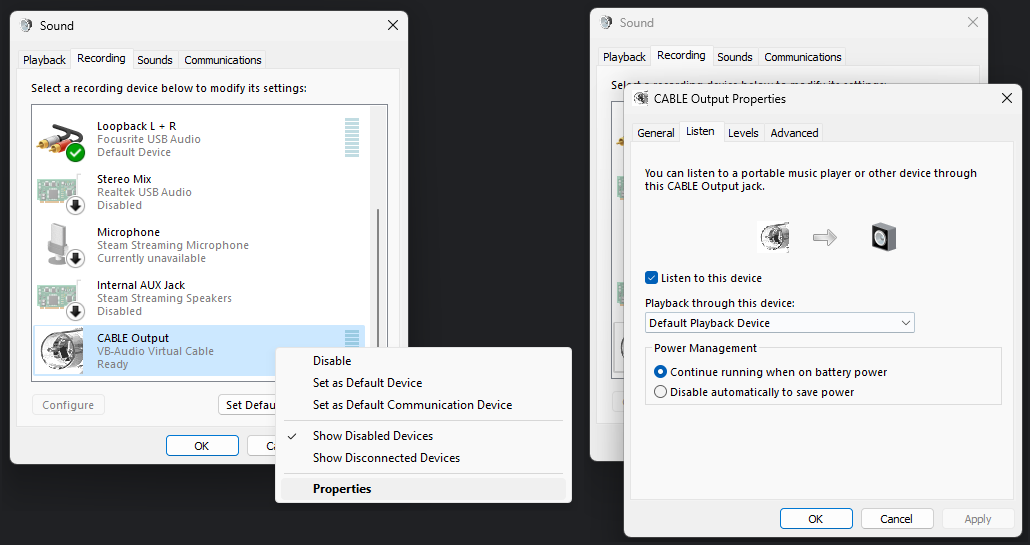
Task: Toggle Show Disabled Devices in context menu
Action: point(423,436)
